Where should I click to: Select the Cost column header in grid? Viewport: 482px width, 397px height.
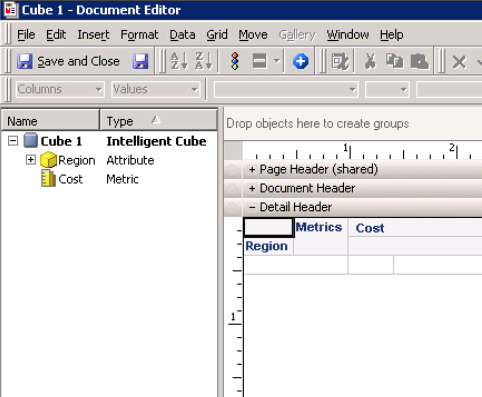415,228
